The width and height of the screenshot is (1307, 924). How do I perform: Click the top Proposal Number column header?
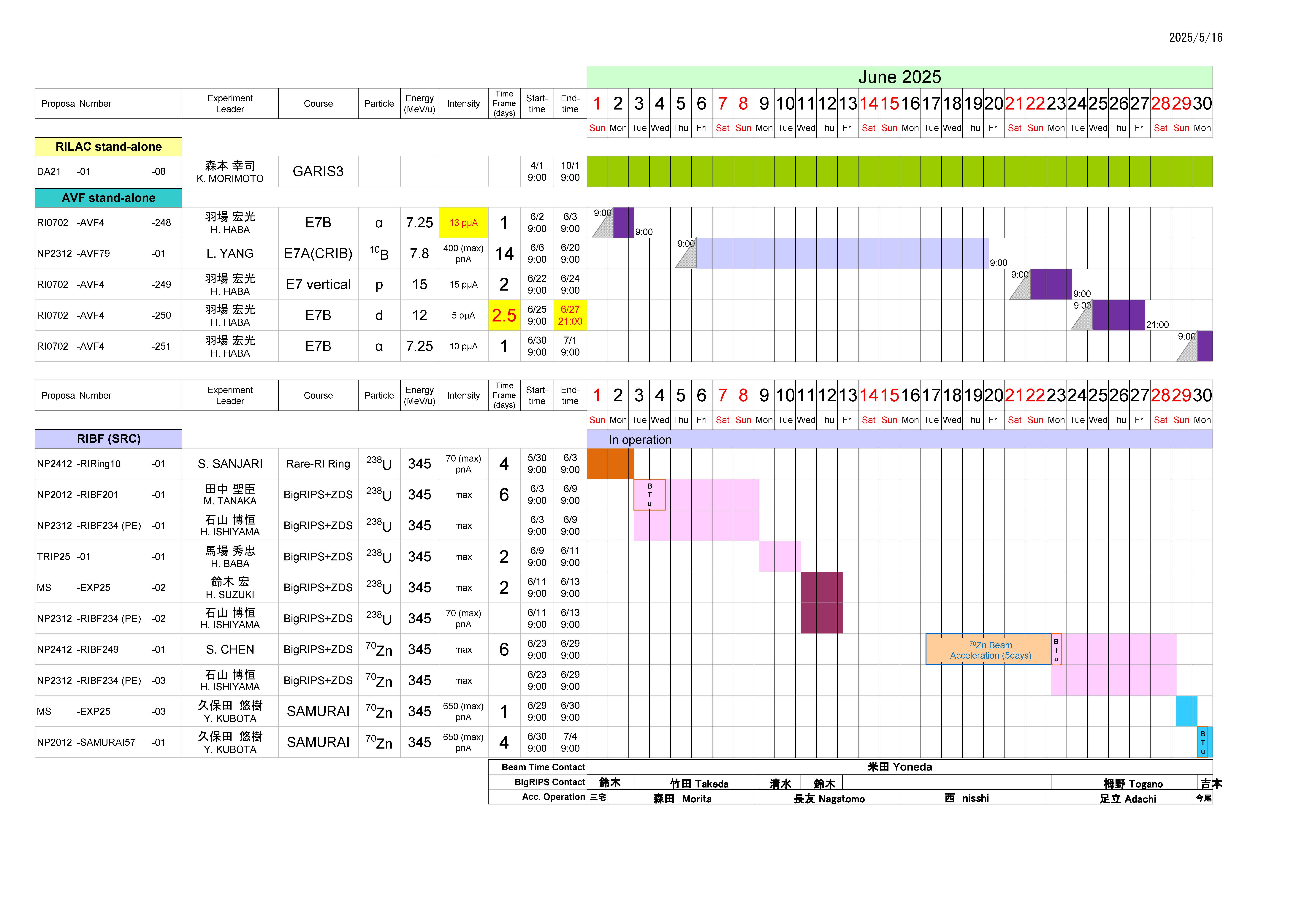[108, 104]
